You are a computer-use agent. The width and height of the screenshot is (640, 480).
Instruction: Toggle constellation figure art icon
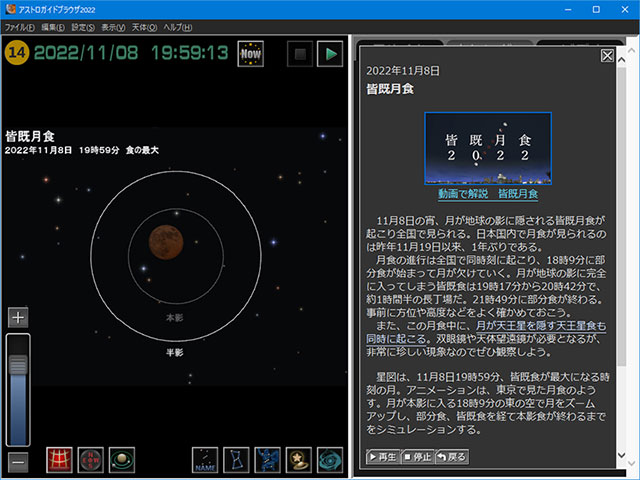[x=267, y=459]
